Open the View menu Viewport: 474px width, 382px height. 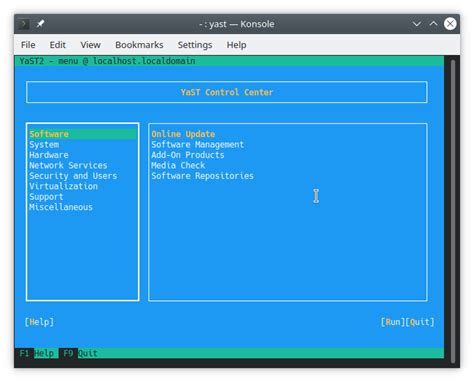click(90, 45)
